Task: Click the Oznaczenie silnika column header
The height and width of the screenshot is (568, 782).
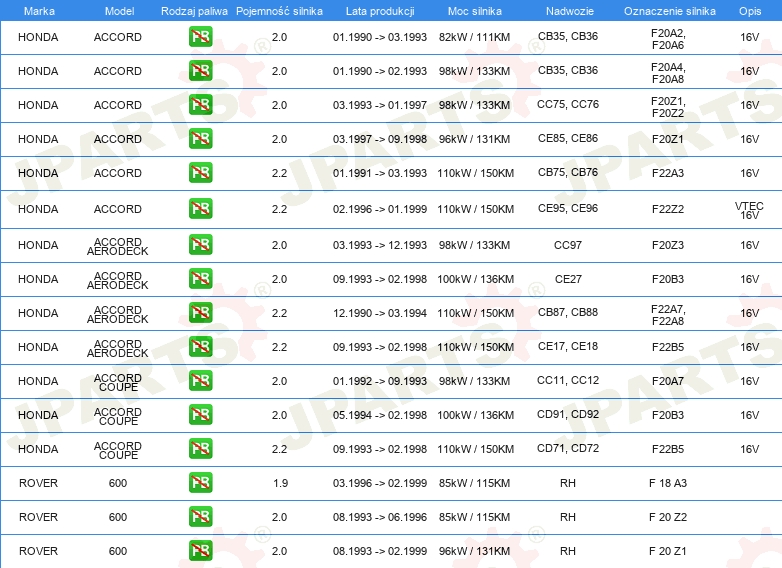Action: click(669, 11)
